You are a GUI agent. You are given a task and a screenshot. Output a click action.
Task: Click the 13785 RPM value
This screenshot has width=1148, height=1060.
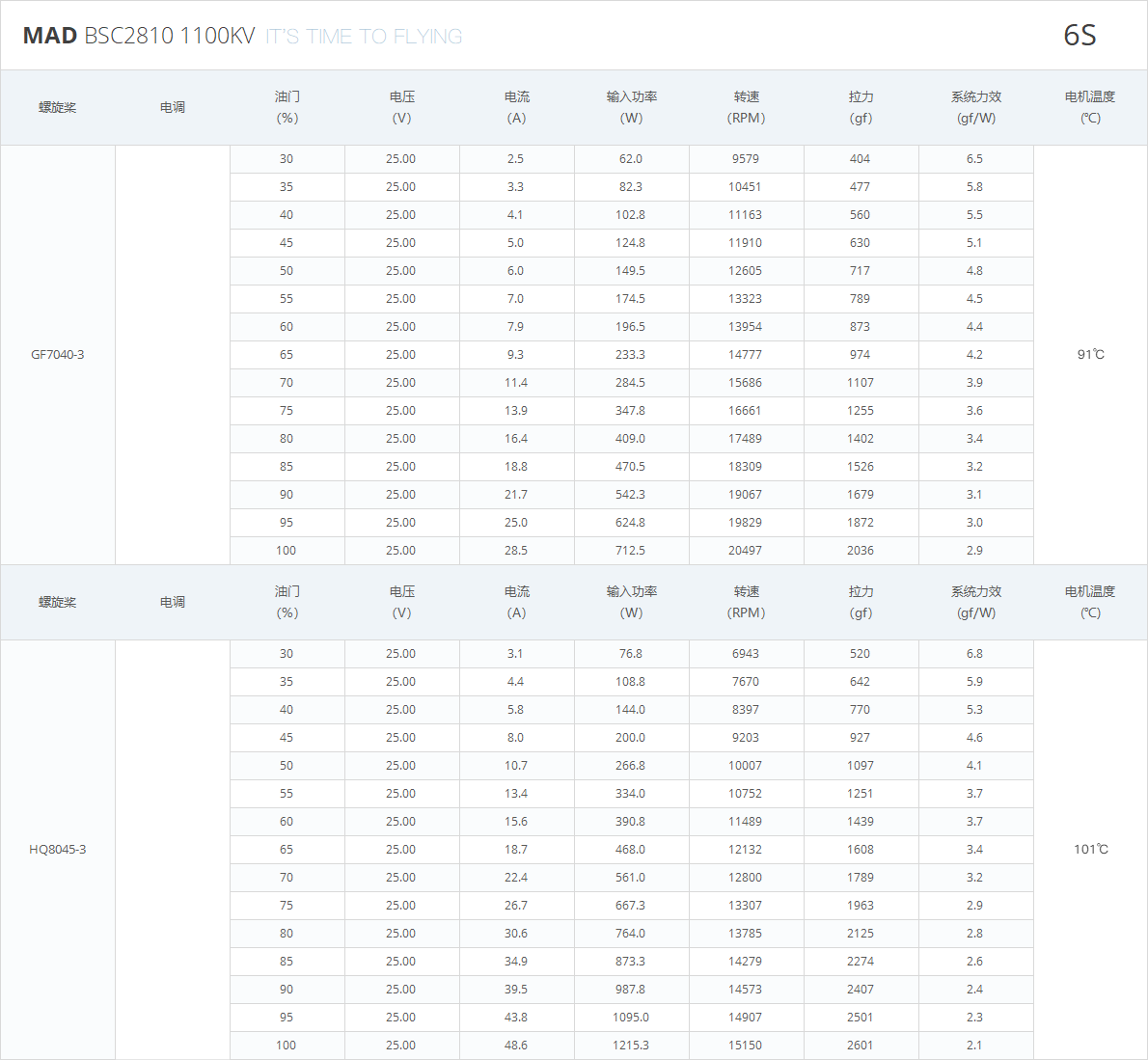pos(746,934)
